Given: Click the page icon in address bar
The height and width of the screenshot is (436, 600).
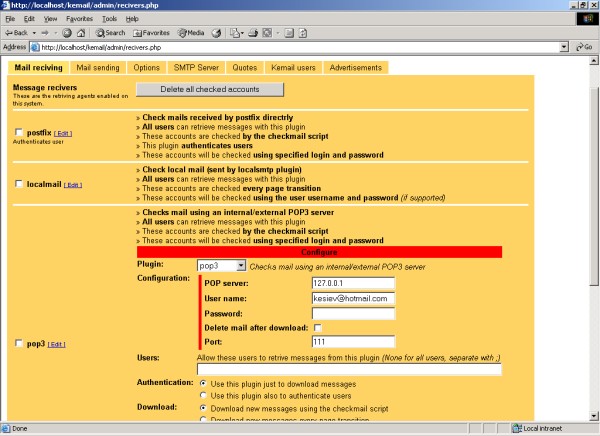Looking at the screenshot, I should (x=35, y=47).
